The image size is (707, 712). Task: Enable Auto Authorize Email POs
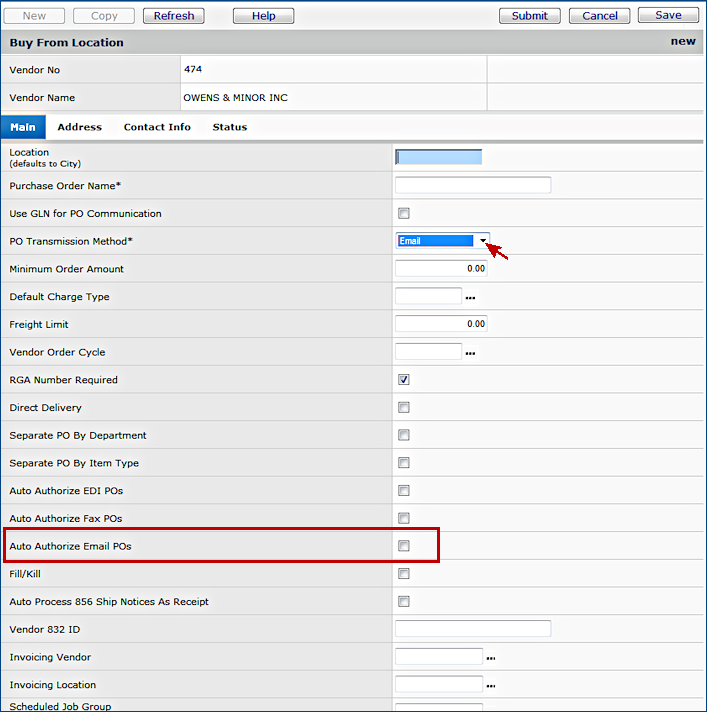click(x=404, y=546)
